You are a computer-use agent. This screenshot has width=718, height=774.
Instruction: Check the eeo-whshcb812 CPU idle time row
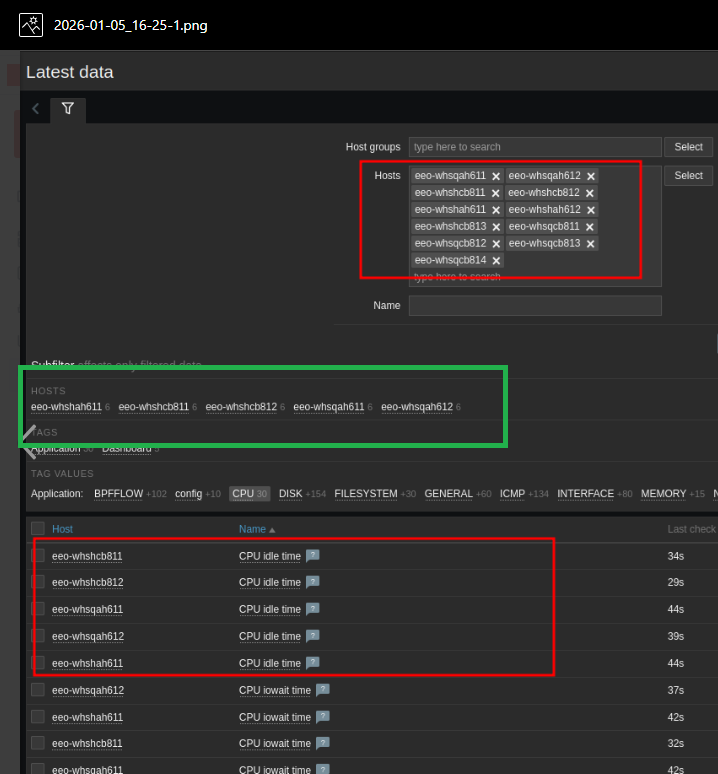(x=38, y=582)
